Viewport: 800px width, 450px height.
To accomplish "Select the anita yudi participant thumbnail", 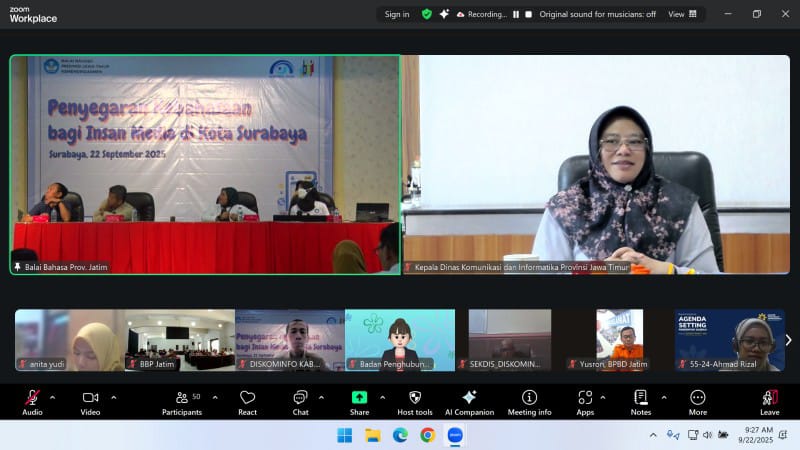I will 69,340.
